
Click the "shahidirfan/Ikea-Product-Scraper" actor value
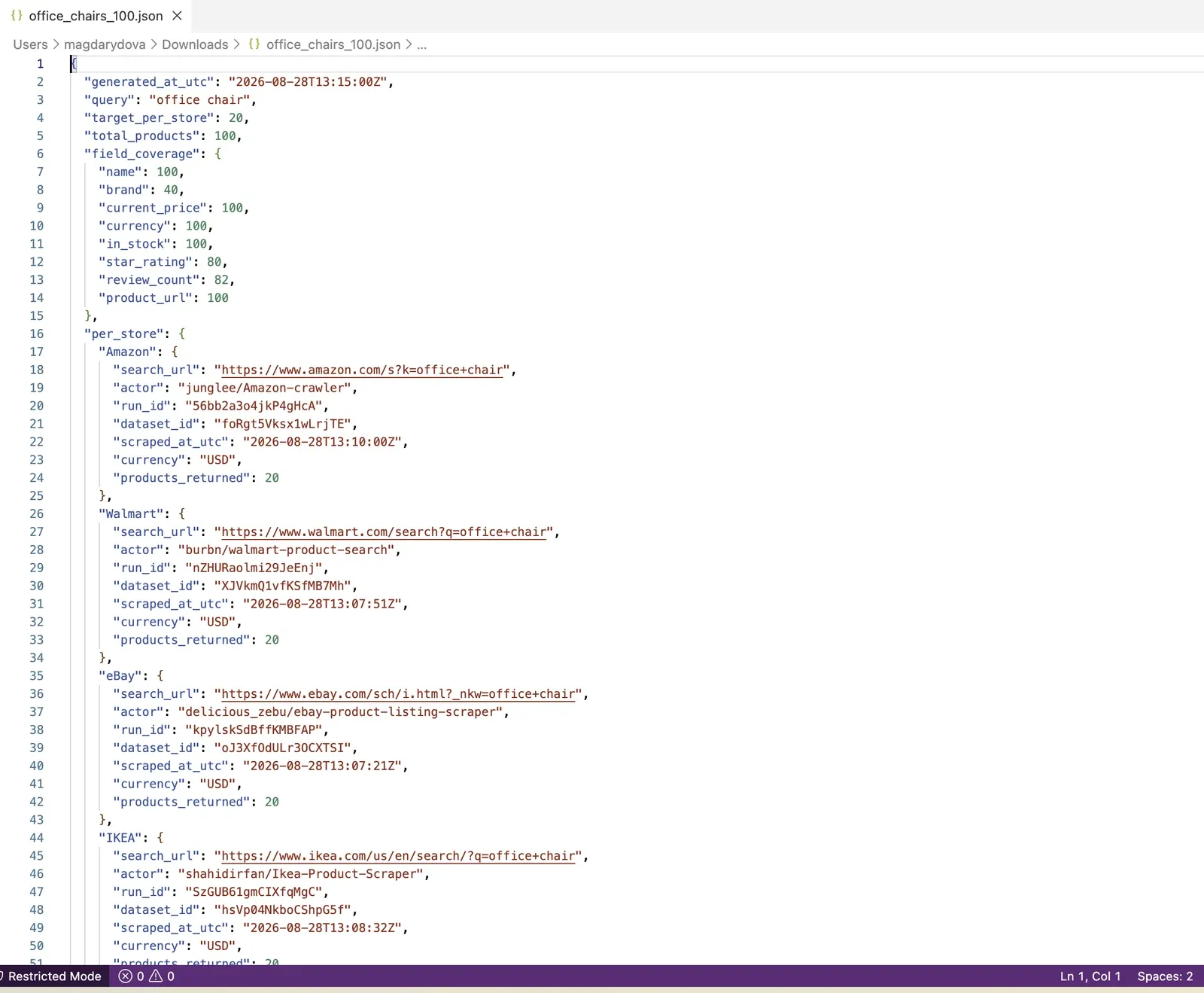click(x=300, y=873)
